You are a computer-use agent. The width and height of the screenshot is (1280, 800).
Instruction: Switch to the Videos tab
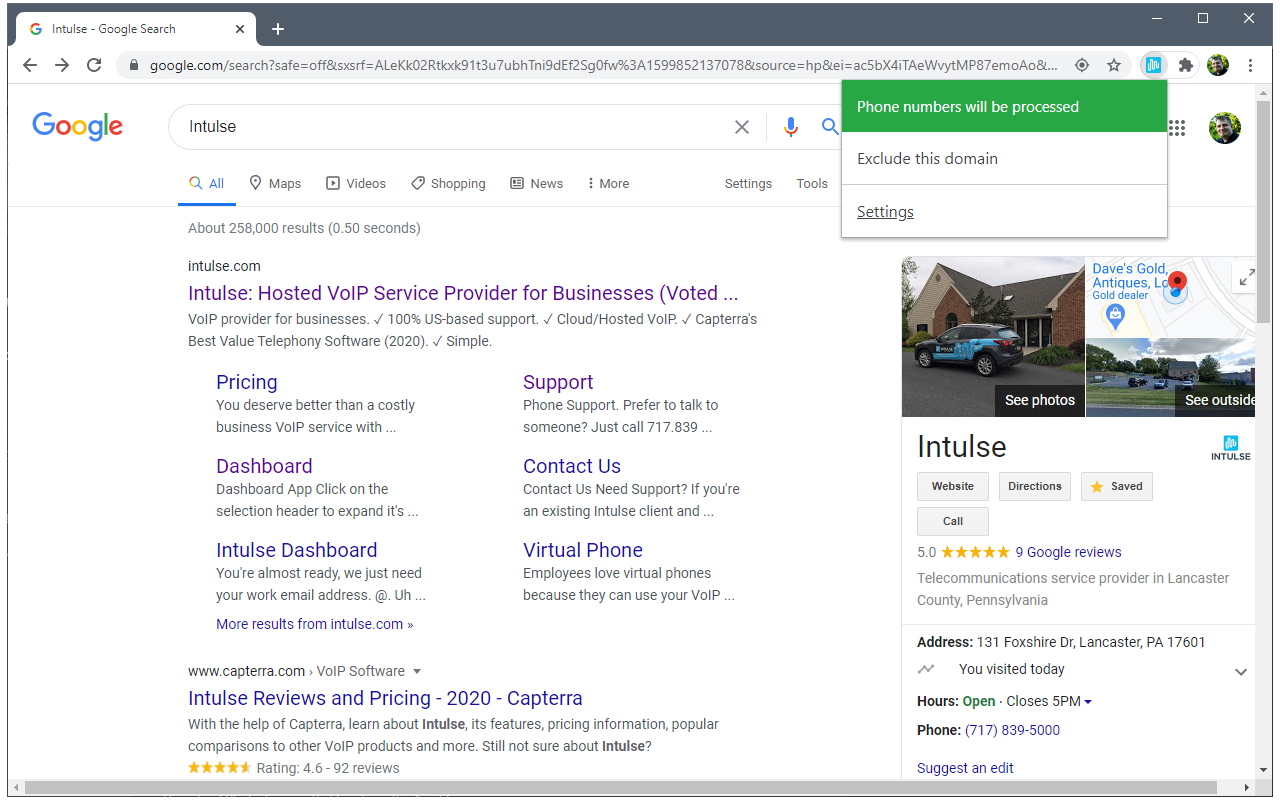pos(356,184)
